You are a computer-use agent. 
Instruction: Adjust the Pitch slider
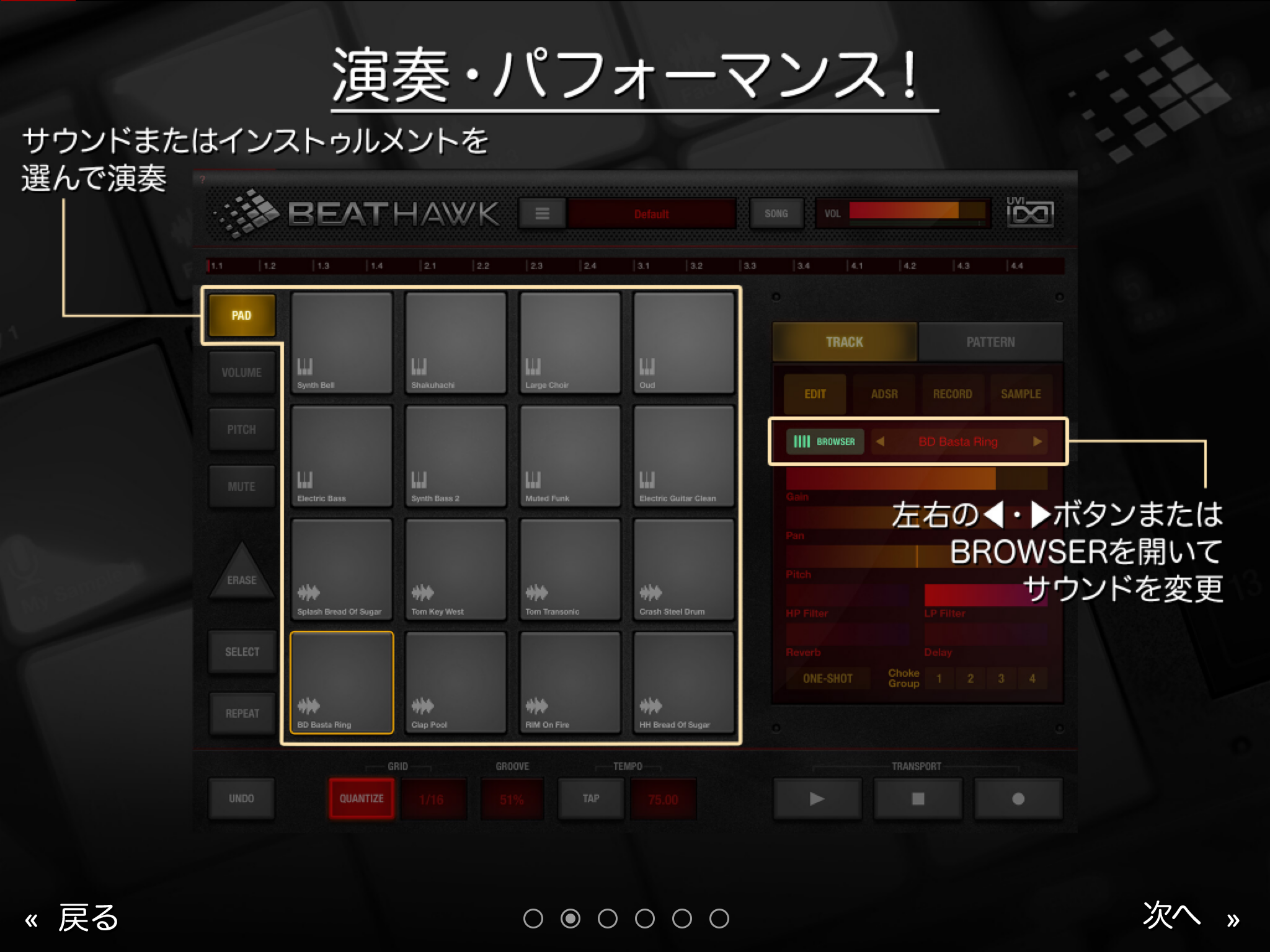click(x=917, y=557)
